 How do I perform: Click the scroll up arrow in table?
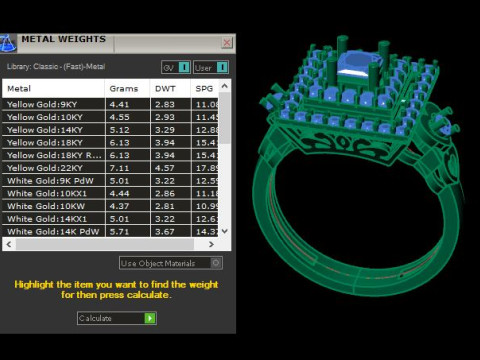[225, 86]
